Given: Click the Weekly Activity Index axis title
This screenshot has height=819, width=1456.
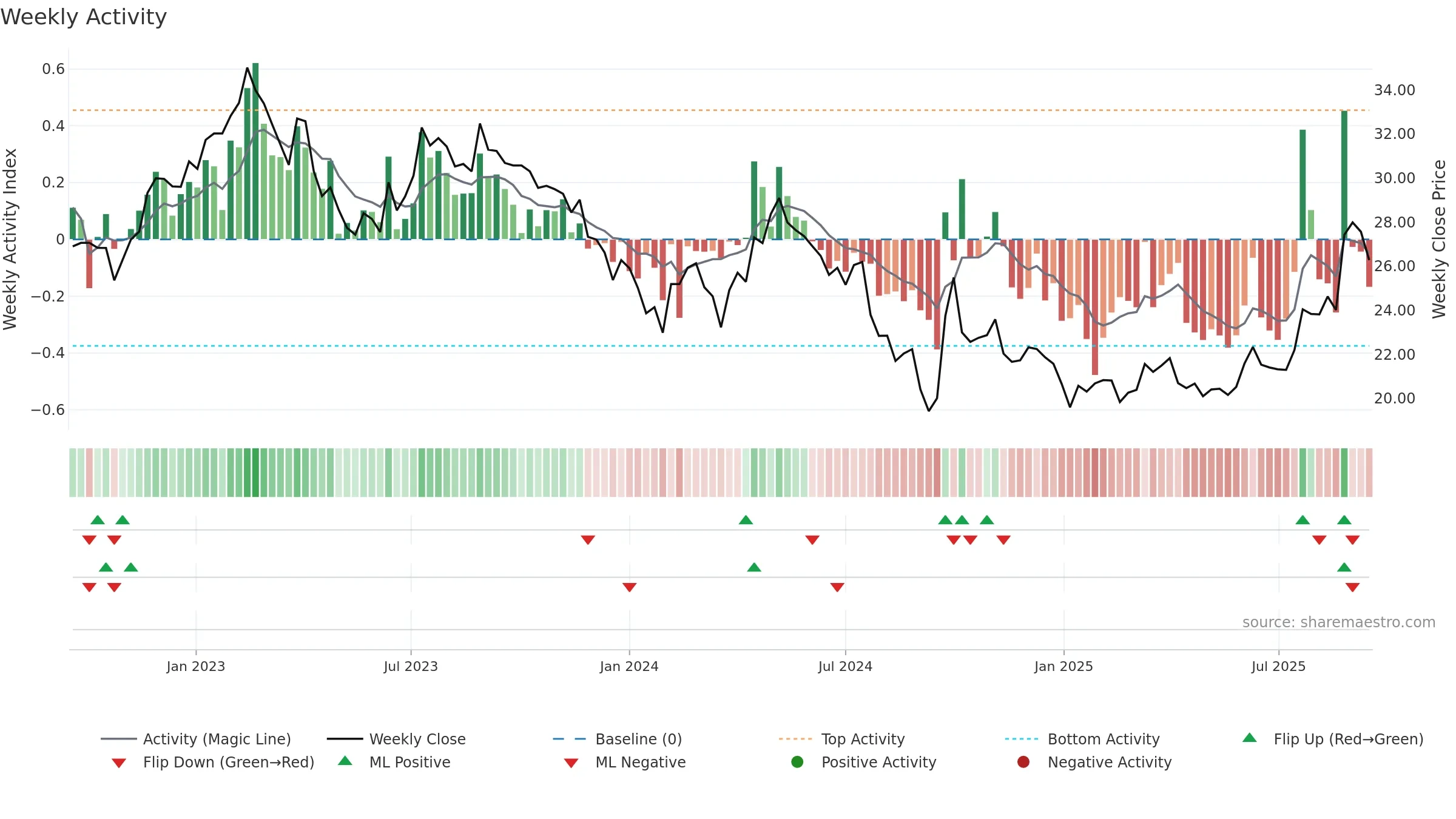Looking at the screenshot, I should point(10,239).
